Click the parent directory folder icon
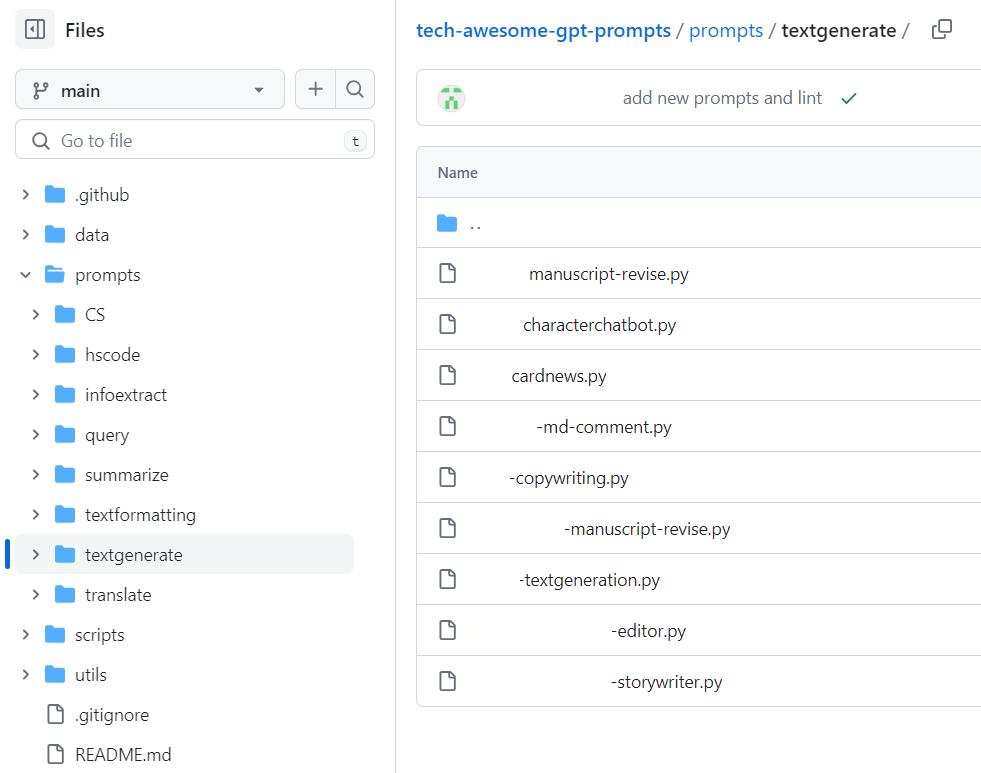 (447, 223)
